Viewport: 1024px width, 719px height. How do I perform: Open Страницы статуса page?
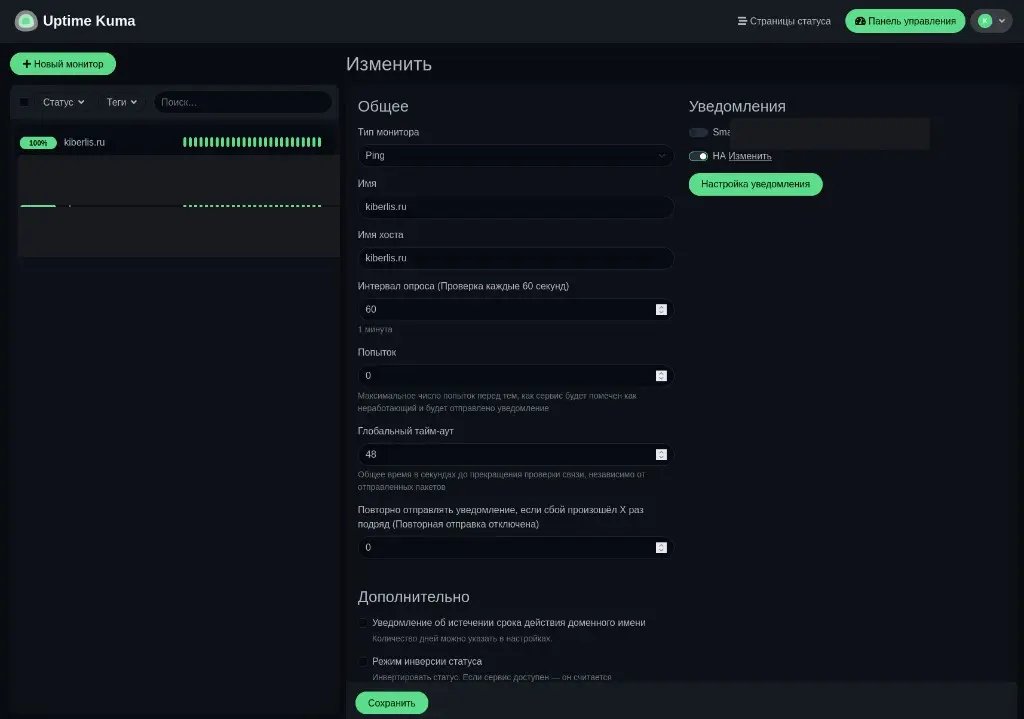(x=784, y=21)
